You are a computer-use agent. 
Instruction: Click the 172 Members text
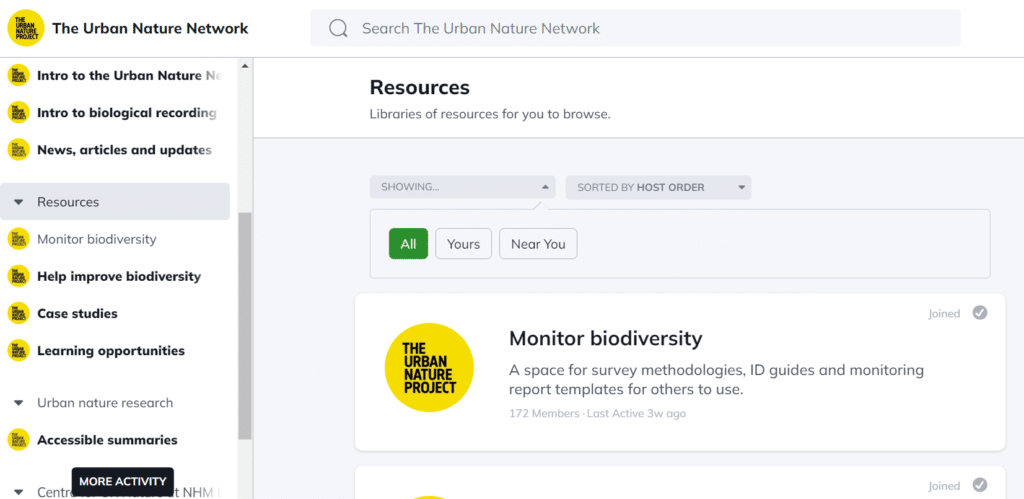tap(544, 413)
